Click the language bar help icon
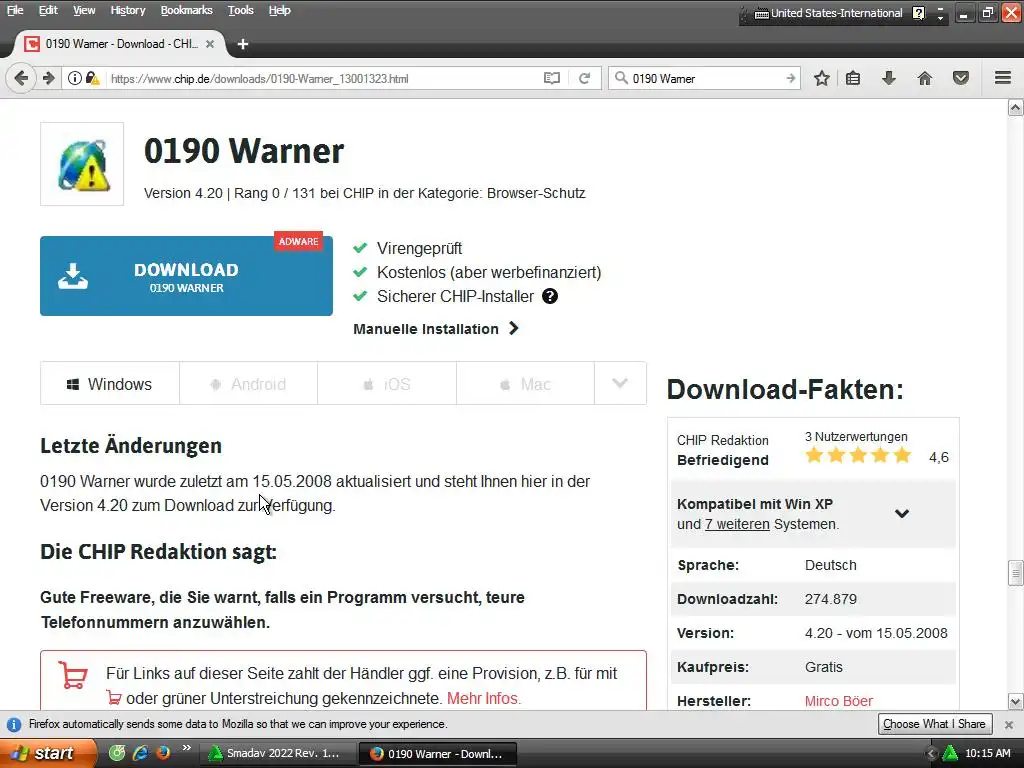The image size is (1024, 768). (919, 13)
